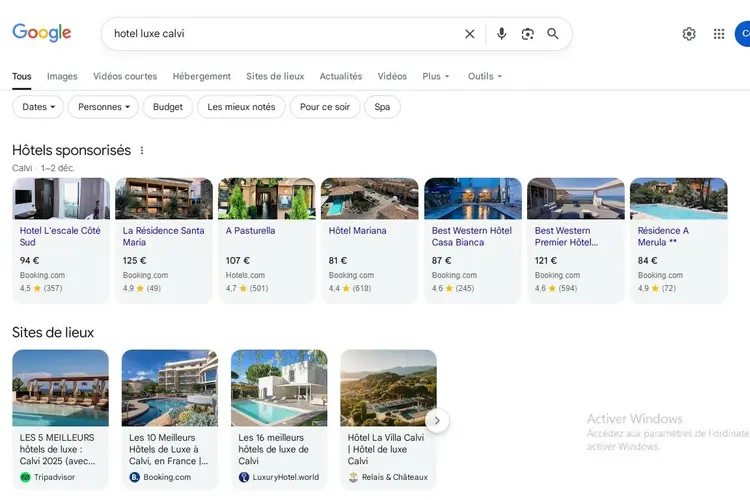The height and width of the screenshot is (500, 750).
Task: Toggle the Pour ce soir filter
Action: point(325,107)
